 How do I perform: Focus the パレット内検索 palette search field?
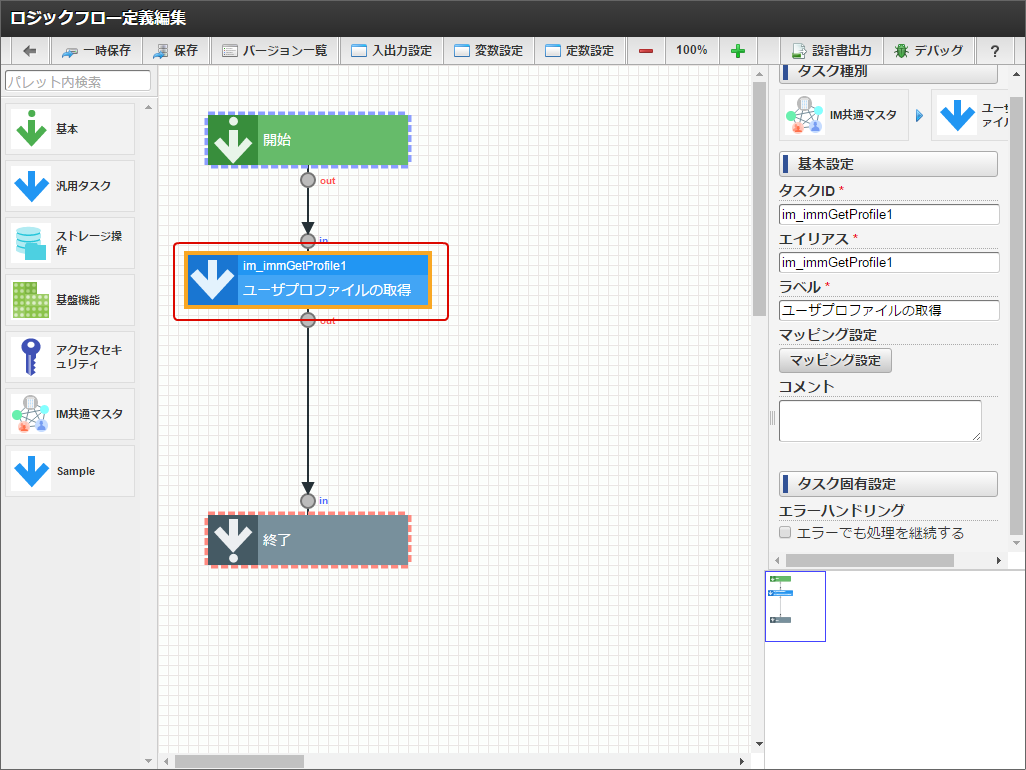78,81
